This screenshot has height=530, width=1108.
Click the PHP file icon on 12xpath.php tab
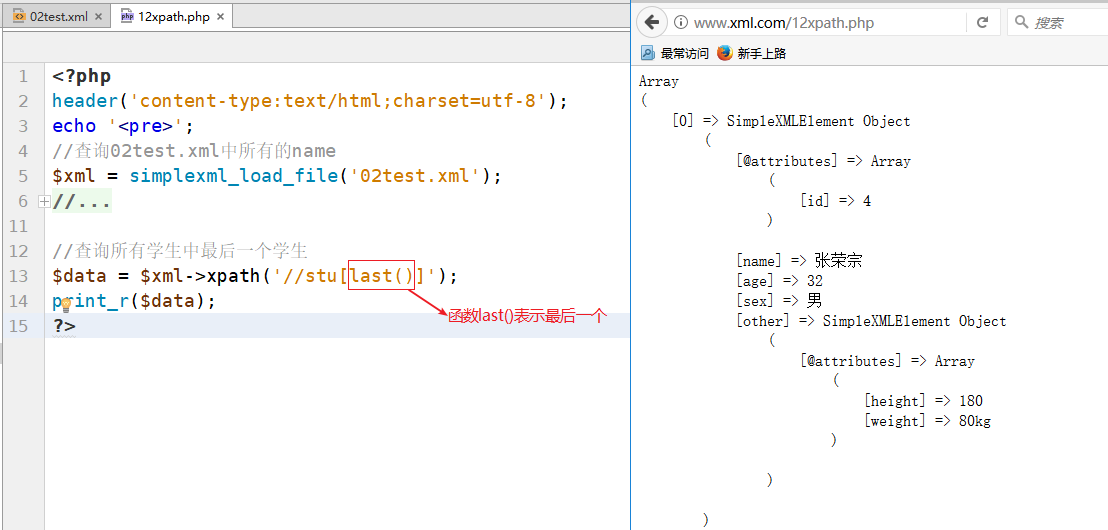[x=127, y=17]
